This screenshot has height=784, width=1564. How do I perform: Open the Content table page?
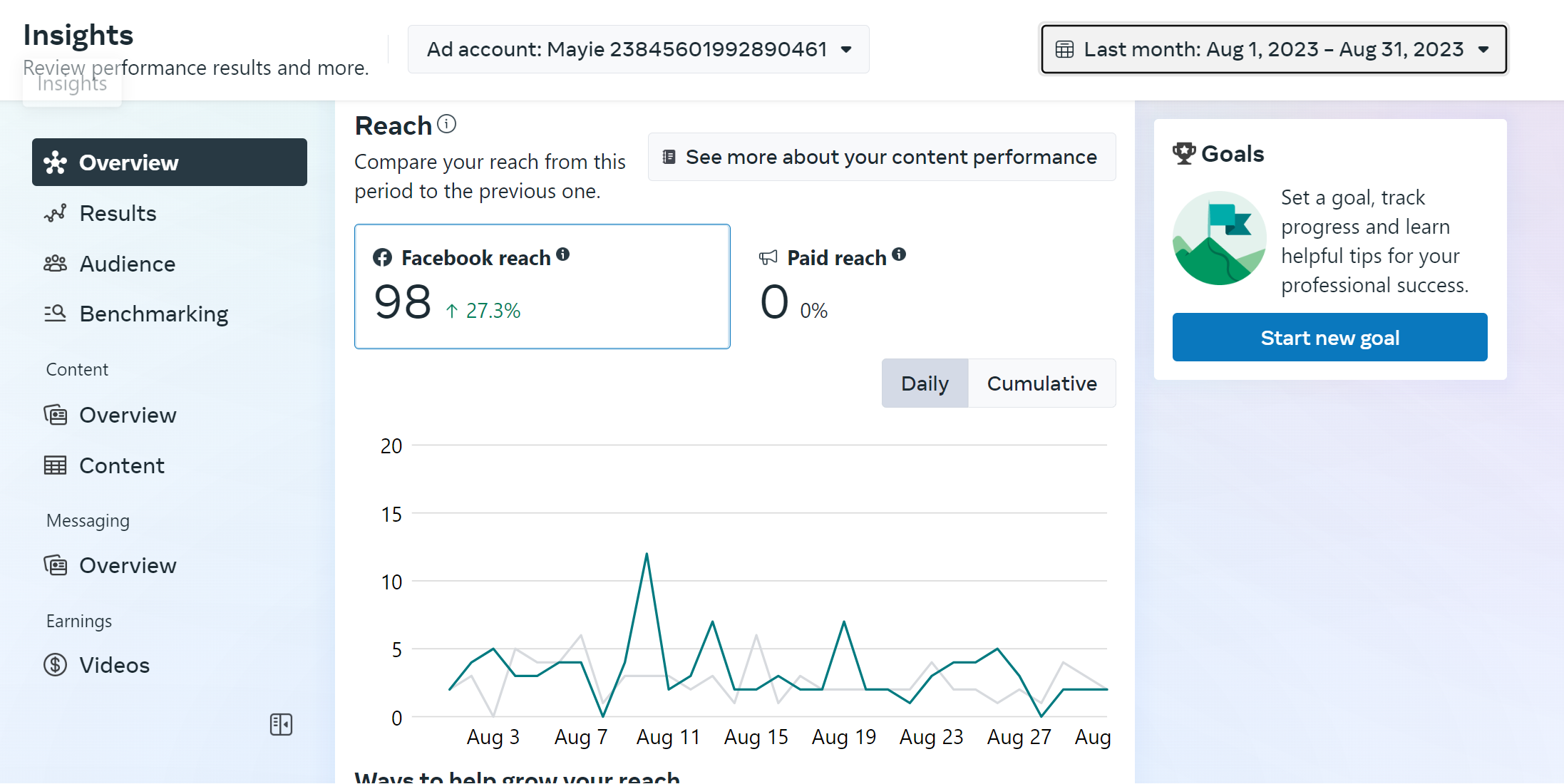[170, 465]
